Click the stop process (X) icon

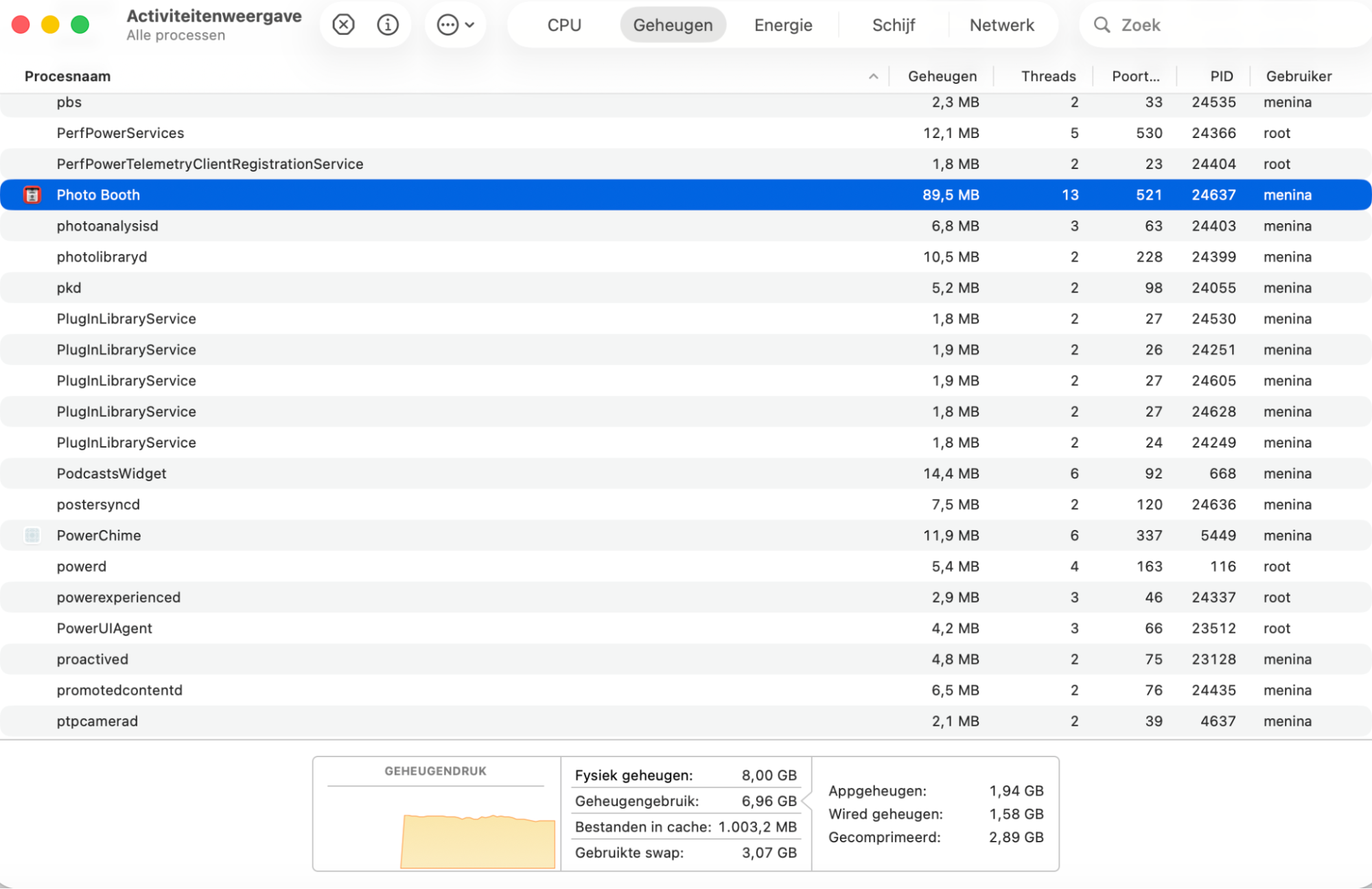(x=343, y=25)
